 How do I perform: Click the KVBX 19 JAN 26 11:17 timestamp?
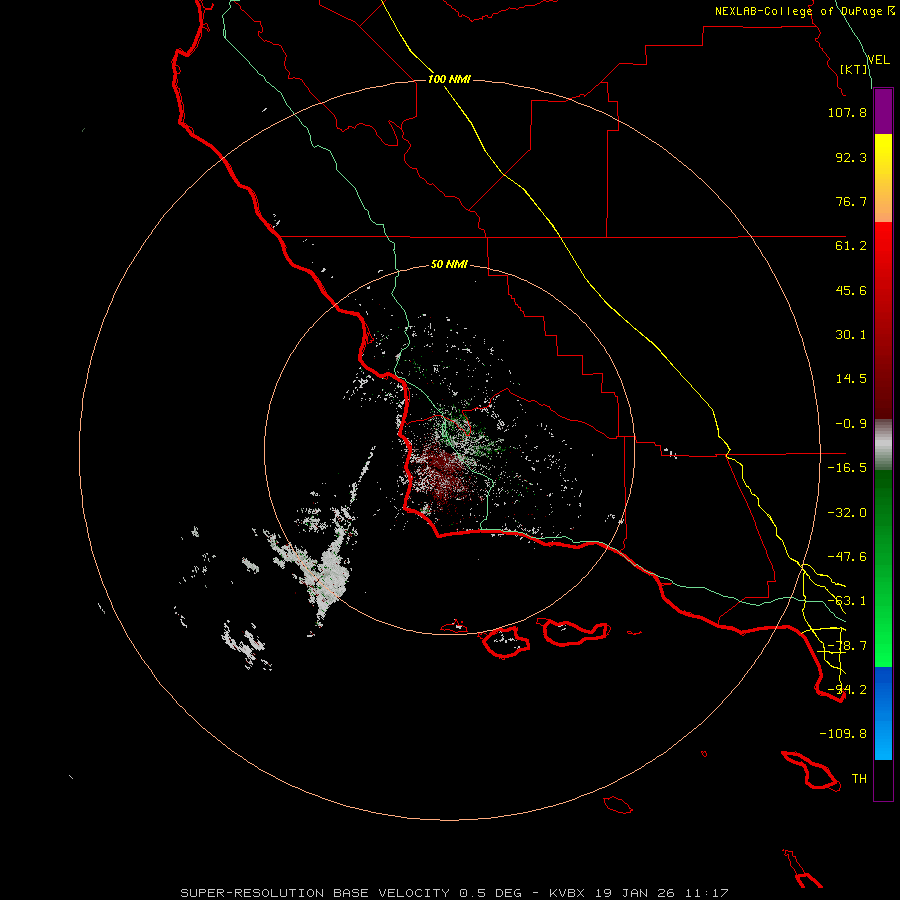tap(639, 893)
